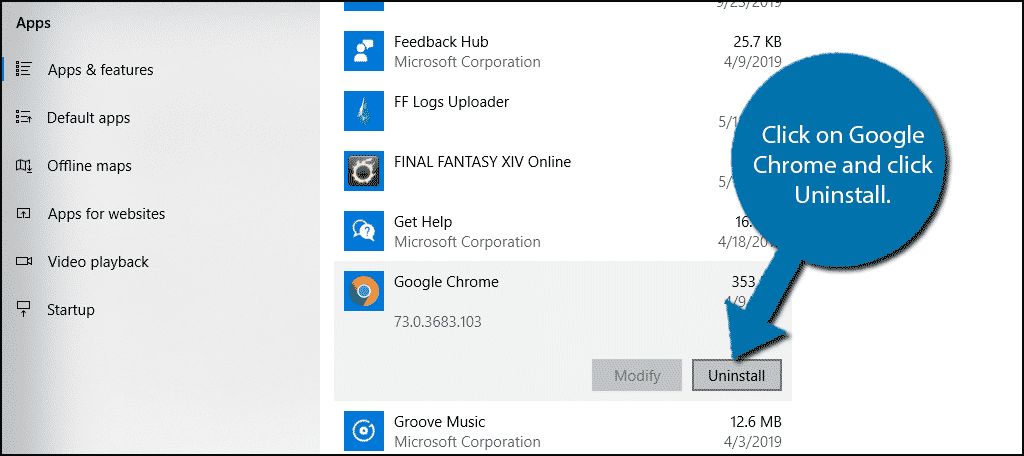
Task: Select the FF Logs Uploader entry
Action: coord(451,102)
